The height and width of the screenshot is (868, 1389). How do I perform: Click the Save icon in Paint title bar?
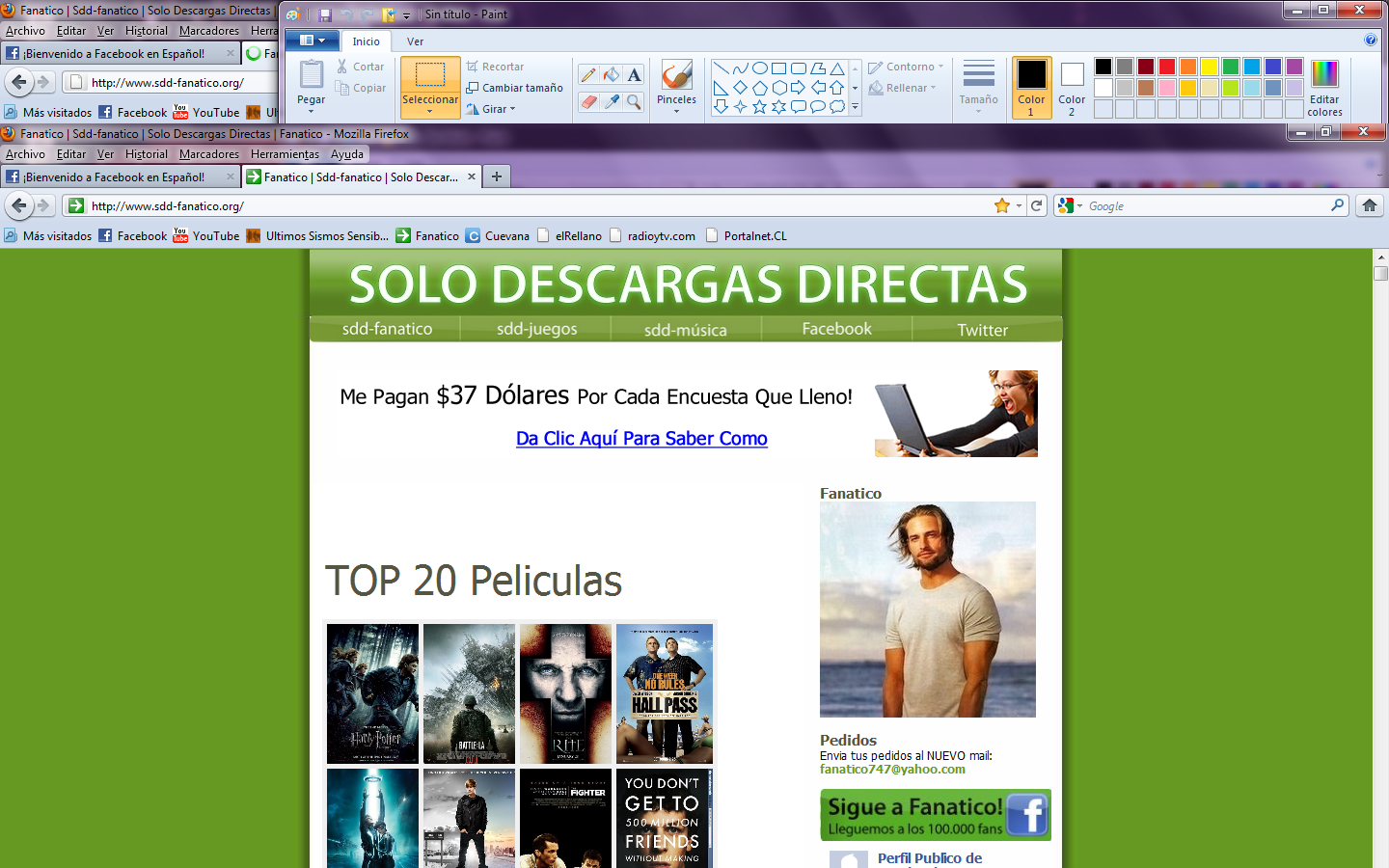coord(325,14)
